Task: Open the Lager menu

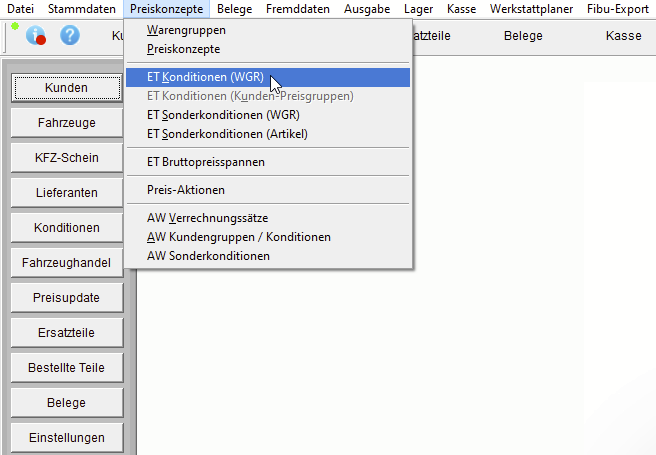Action: 418,9
